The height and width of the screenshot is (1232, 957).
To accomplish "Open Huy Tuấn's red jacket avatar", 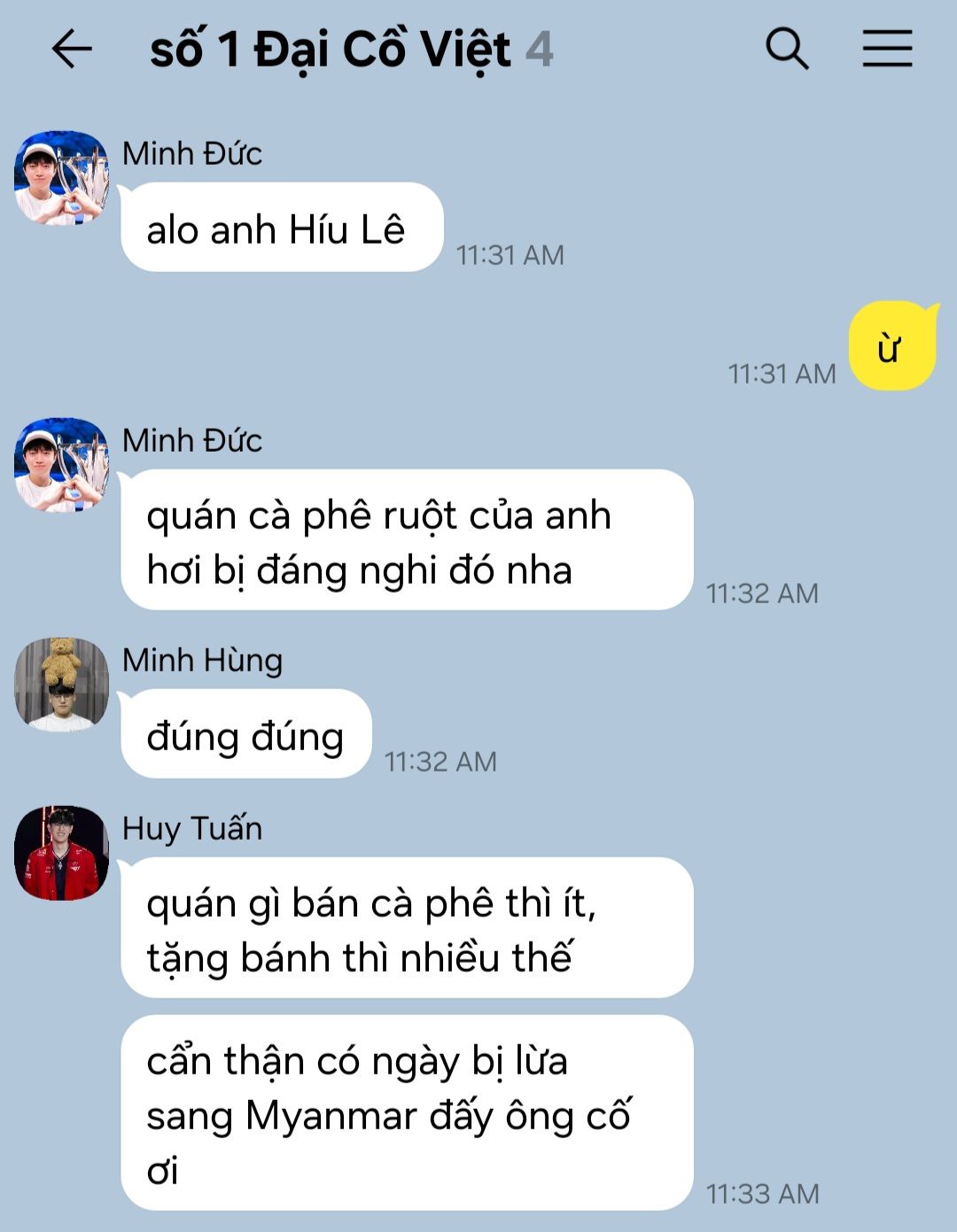I will point(61,852).
